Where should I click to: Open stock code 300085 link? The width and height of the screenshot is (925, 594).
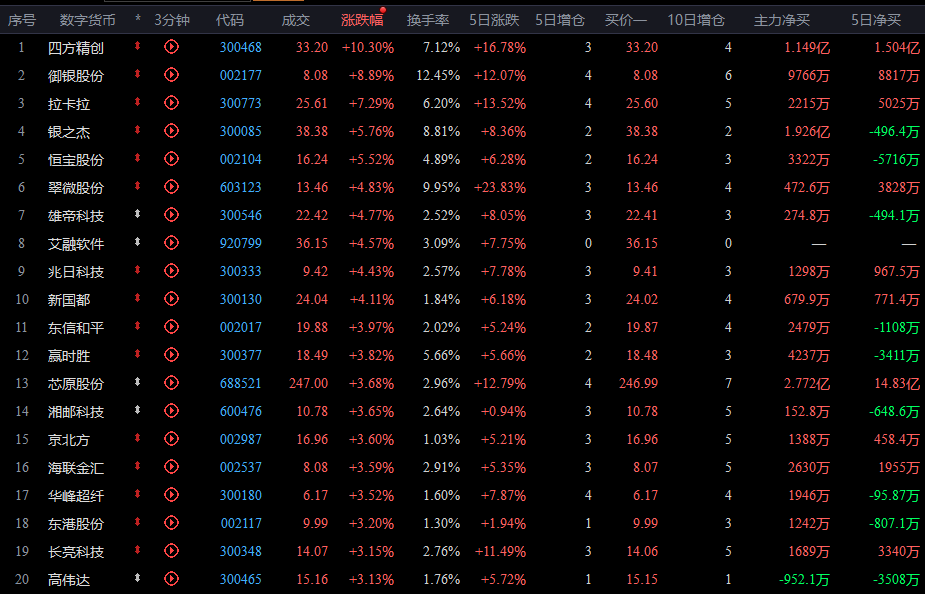tap(240, 131)
